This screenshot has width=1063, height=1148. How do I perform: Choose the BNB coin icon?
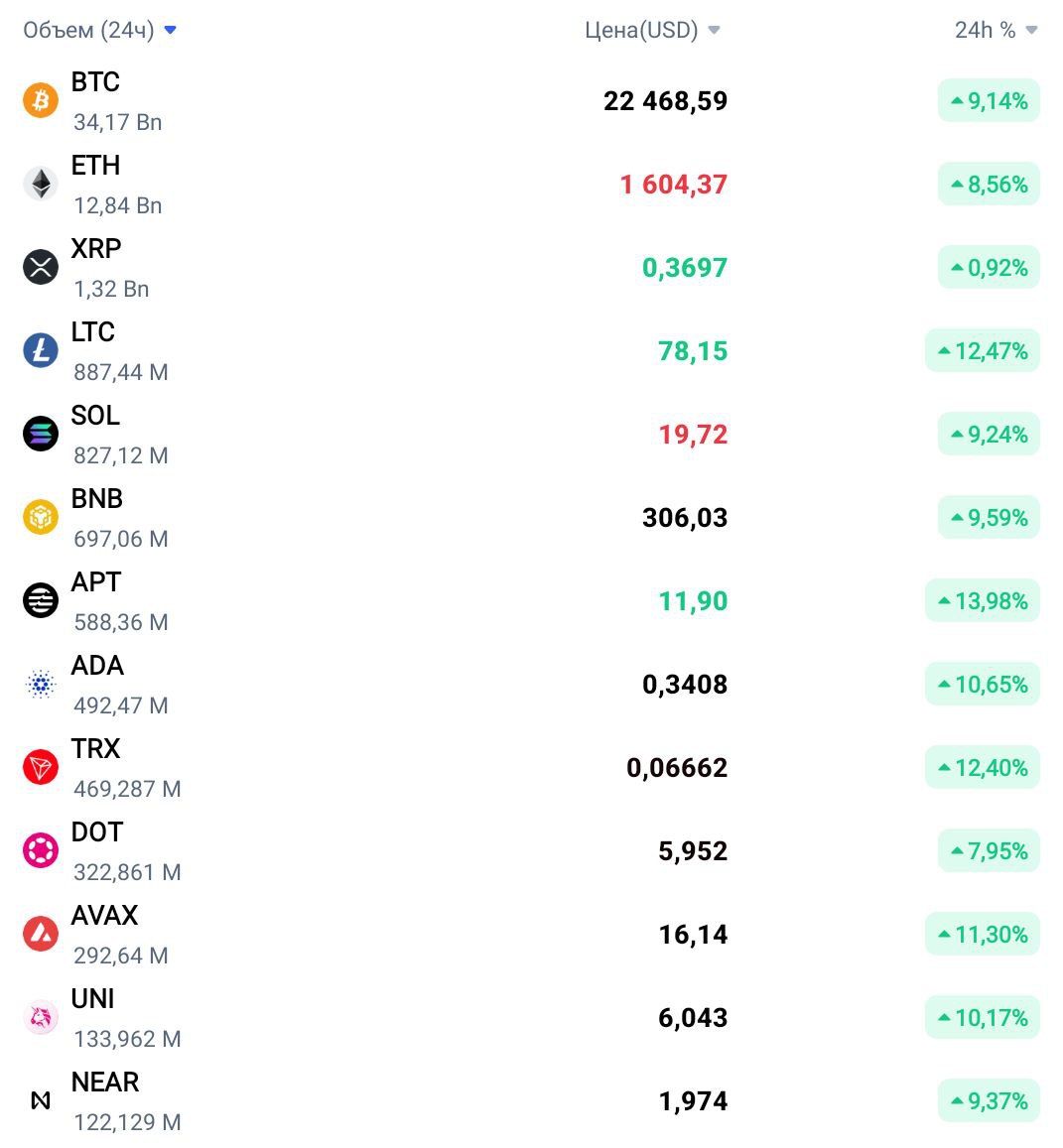click(x=41, y=517)
